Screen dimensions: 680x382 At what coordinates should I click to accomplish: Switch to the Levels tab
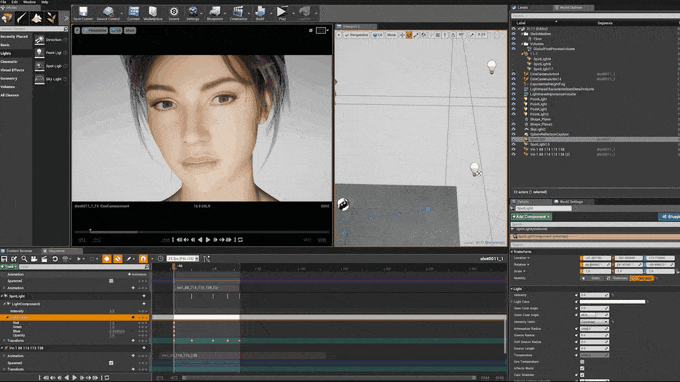523,8
